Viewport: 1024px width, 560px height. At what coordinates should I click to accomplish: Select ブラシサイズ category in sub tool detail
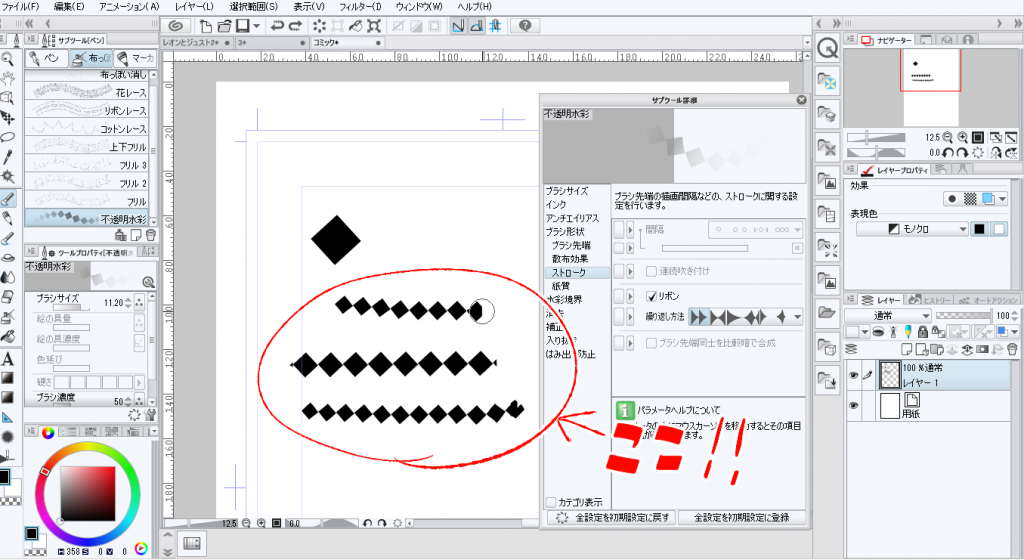(567, 191)
